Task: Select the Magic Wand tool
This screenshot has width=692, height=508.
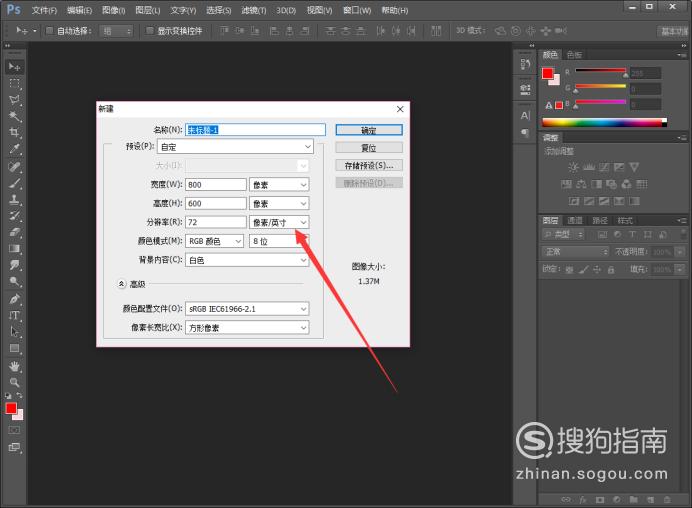Action: click(14, 116)
